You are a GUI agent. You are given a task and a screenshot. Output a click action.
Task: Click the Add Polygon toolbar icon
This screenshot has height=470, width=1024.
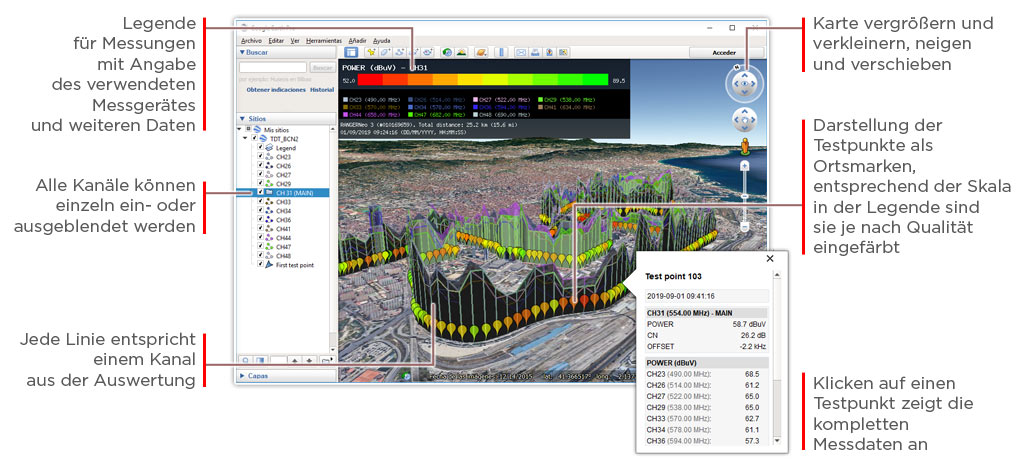[x=385, y=52]
